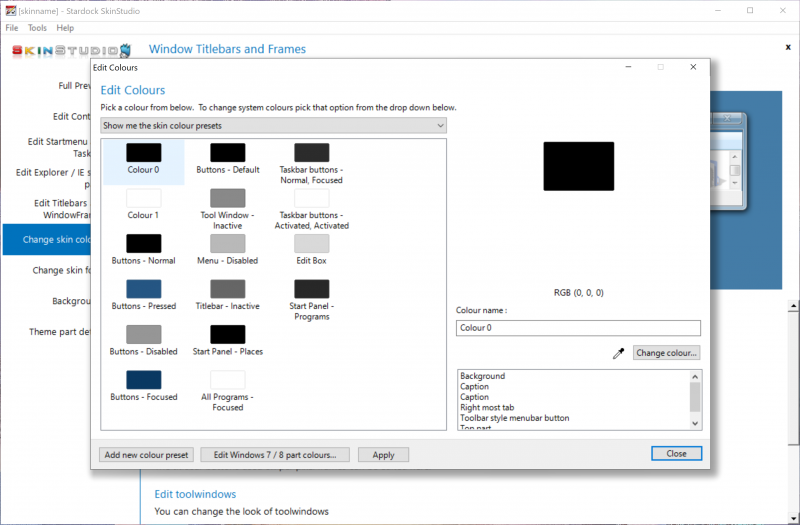Open the Tools menu
Screen dimensions: 800x525
coord(37,28)
